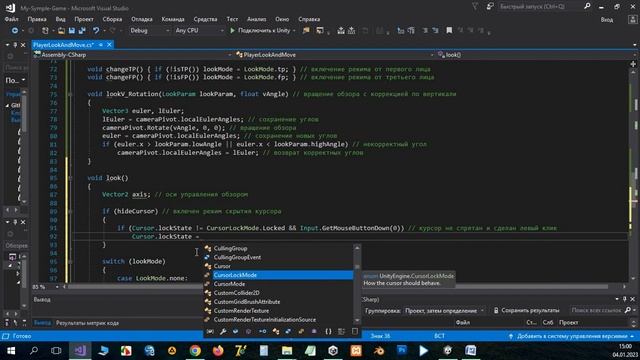The width and height of the screenshot is (640, 360).
Task: Open the Проект menu
Action: click(x=84, y=19)
